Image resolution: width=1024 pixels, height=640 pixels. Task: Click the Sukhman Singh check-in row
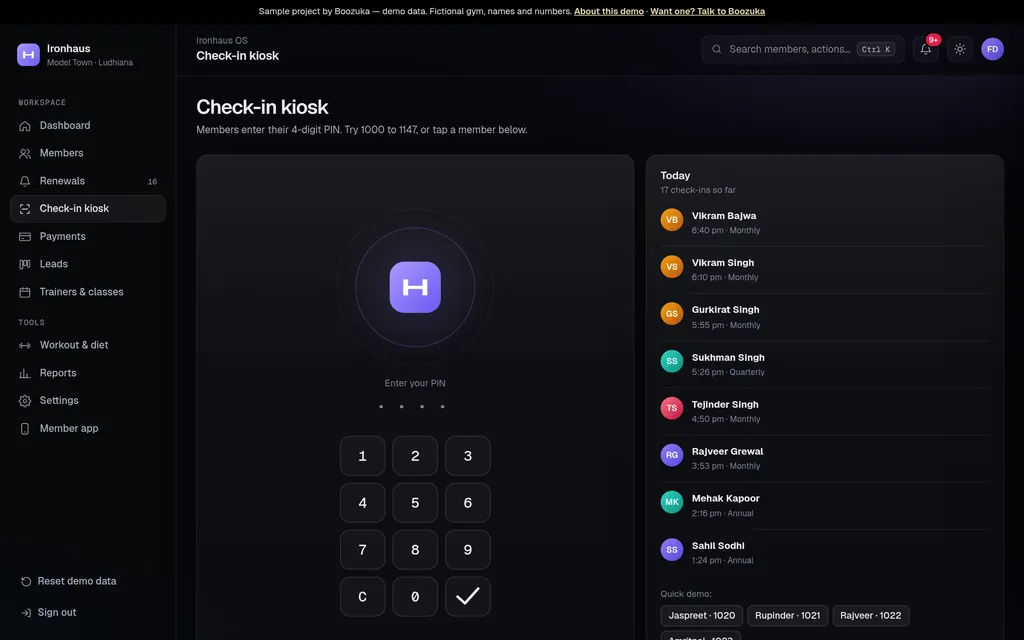pos(825,364)
